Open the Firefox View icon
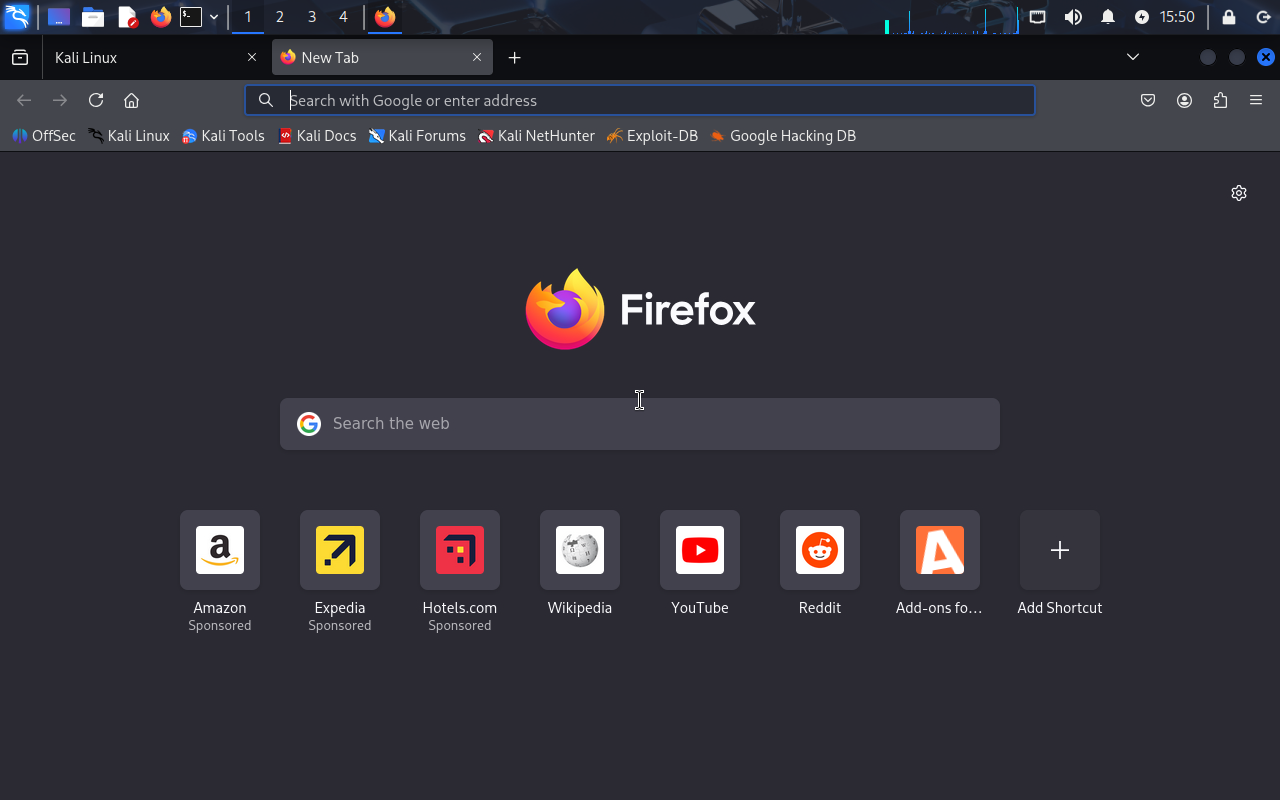1280x800 pixels. tap(20, 57)
